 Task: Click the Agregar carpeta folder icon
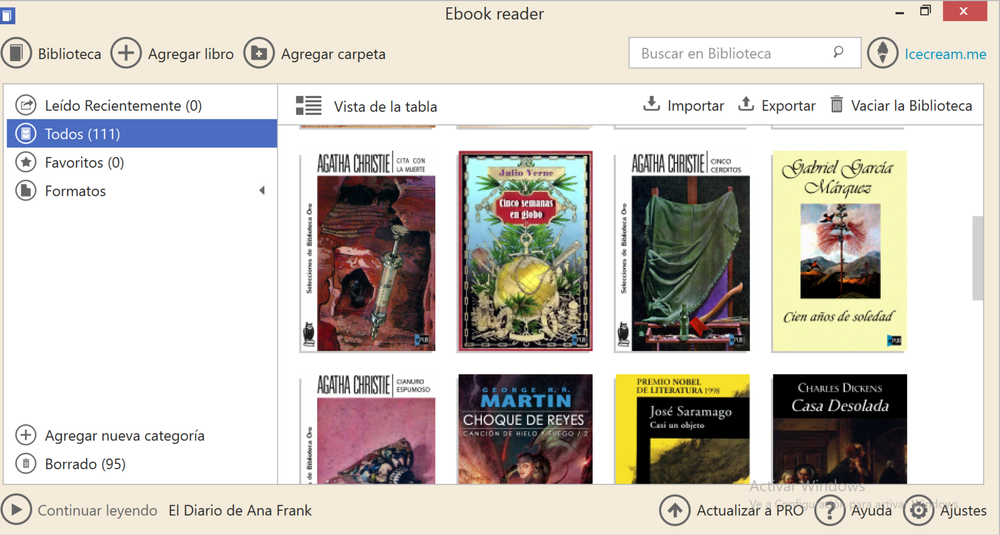pyautogui.click(x=259, y=53)
